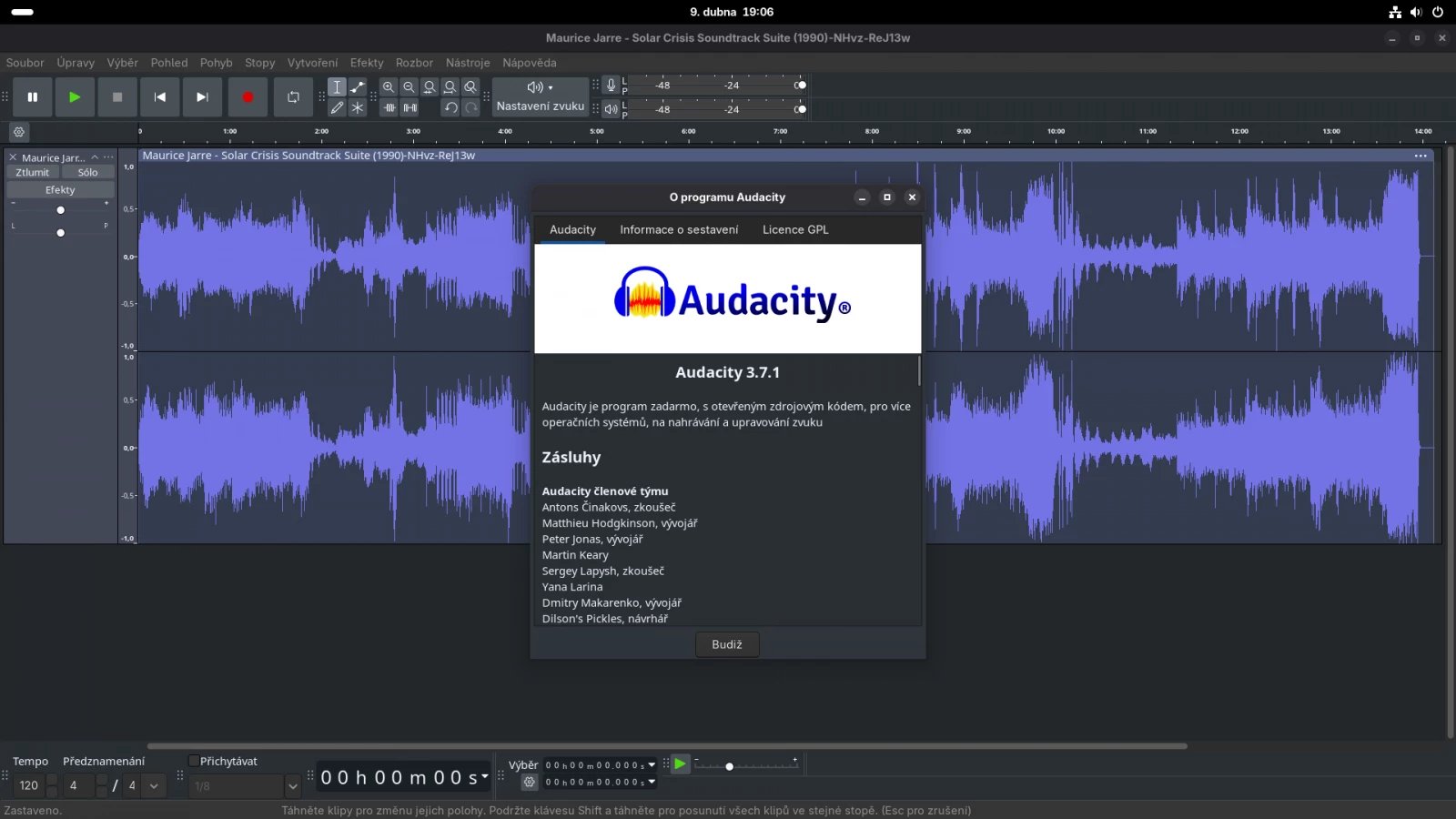
Task: Collapse the track using the caret arrow
Action: (x=95, y=157)
